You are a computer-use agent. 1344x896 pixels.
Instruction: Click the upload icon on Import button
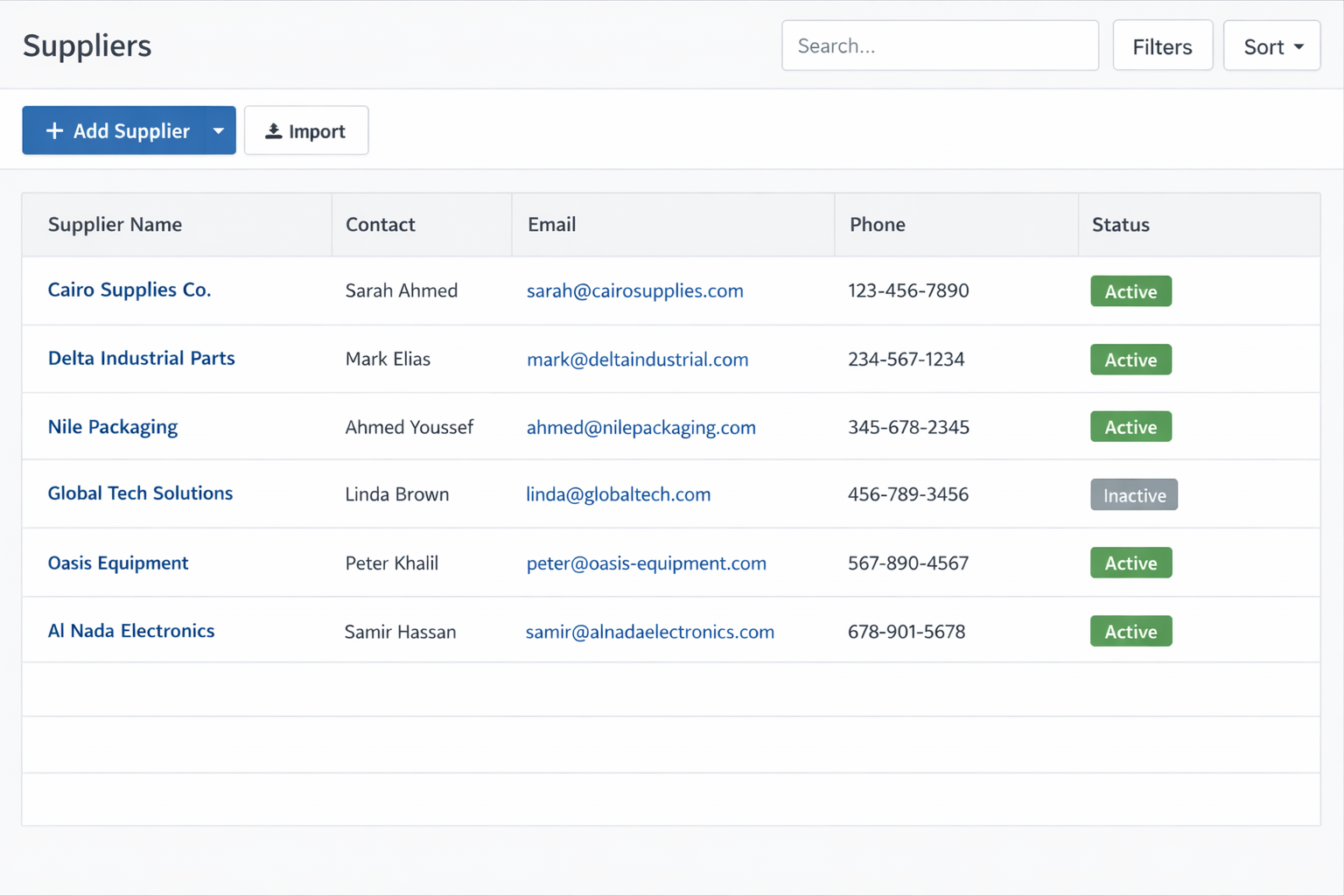click(274, 131)
